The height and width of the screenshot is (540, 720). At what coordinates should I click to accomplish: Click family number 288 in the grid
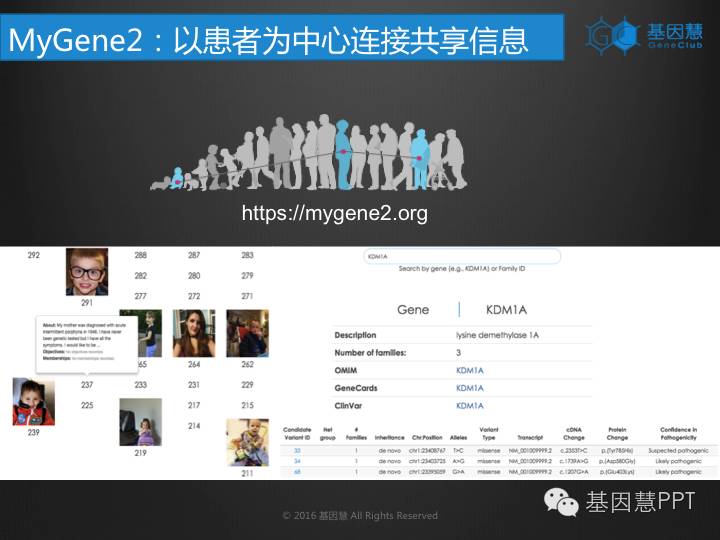pyautogui.click(x=141, y=256)
